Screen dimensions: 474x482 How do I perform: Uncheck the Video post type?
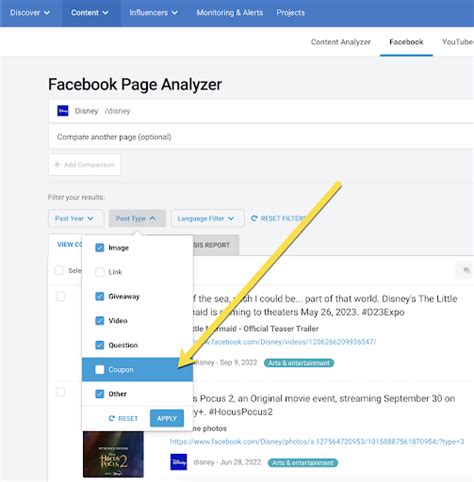100,321
